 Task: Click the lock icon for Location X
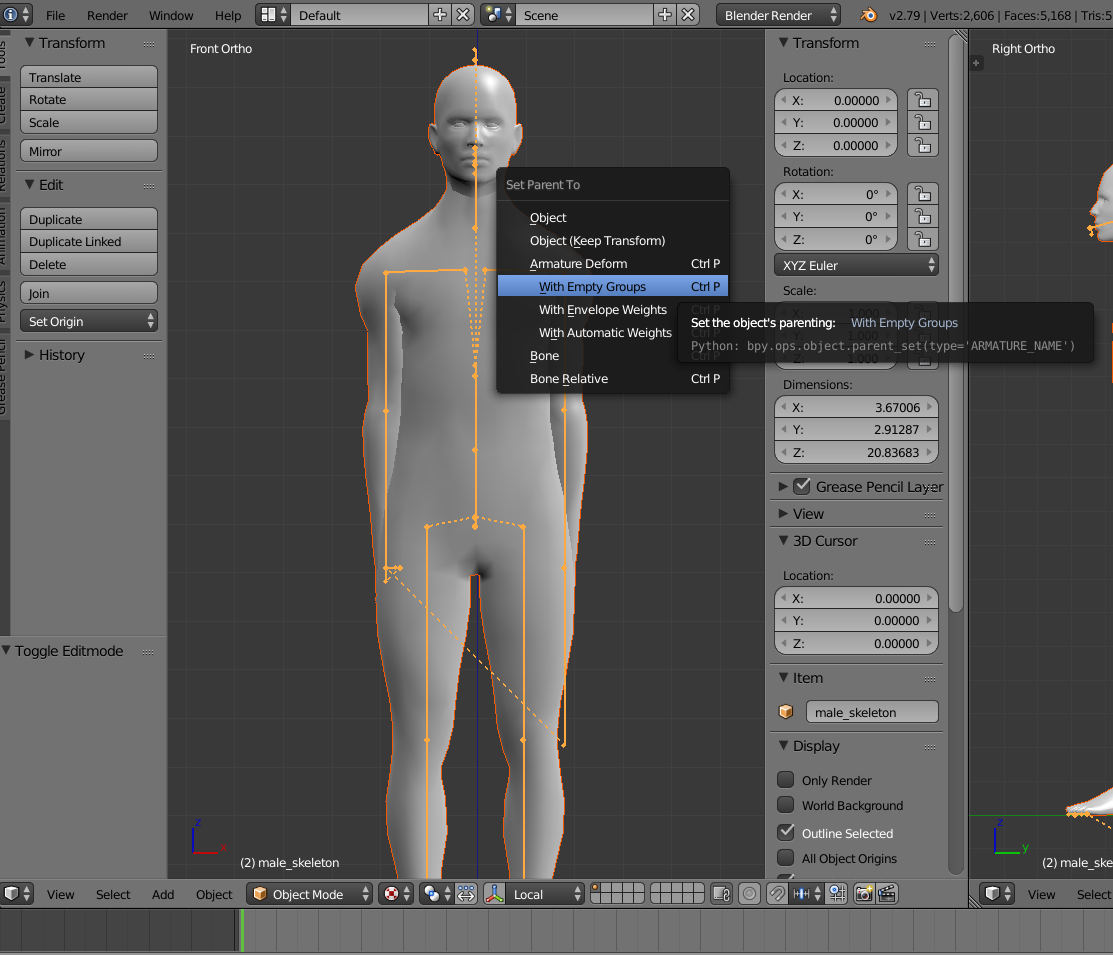[x=921, y=100]
